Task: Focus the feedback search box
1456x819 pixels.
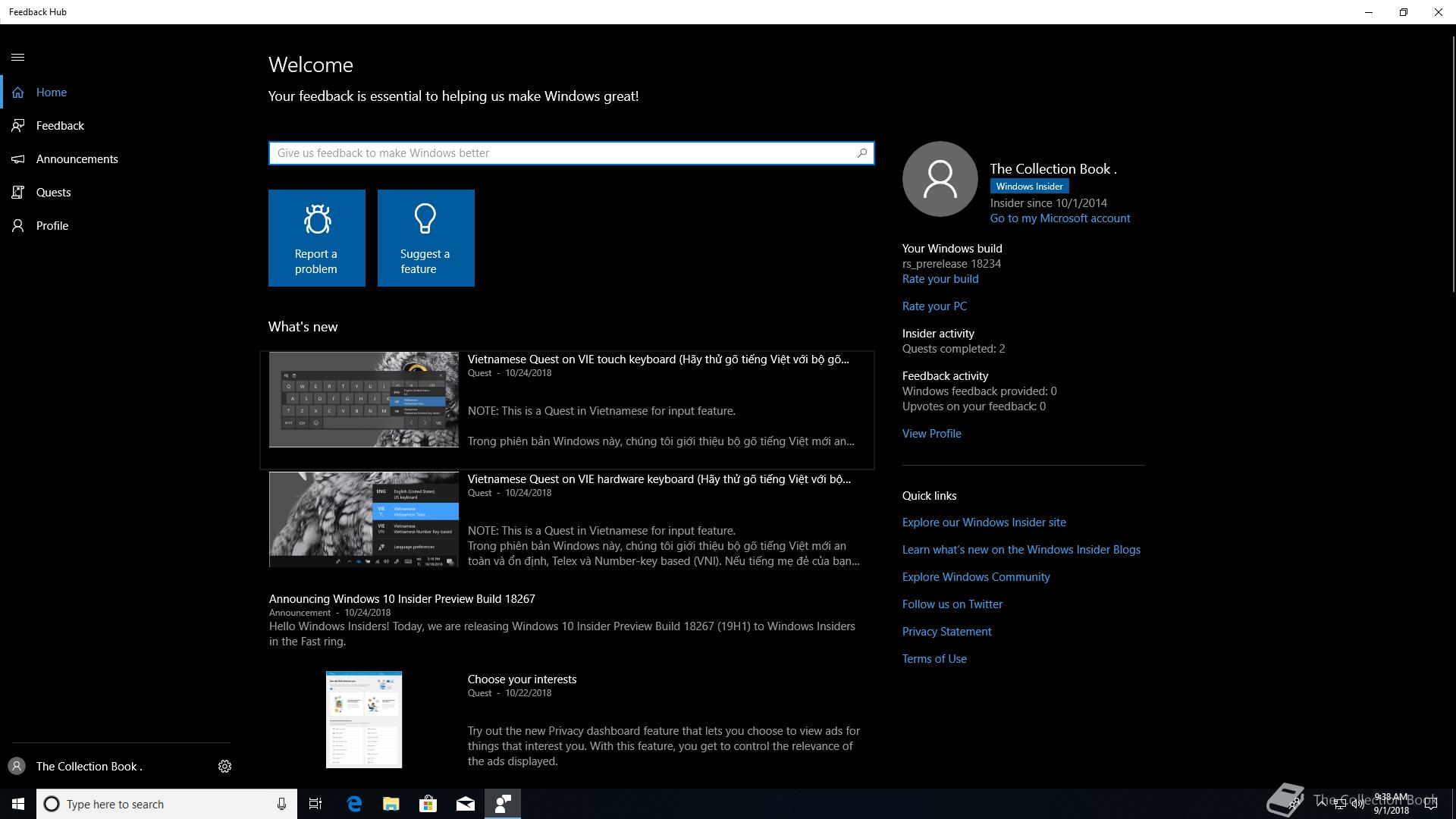Action: pos(571,153)
